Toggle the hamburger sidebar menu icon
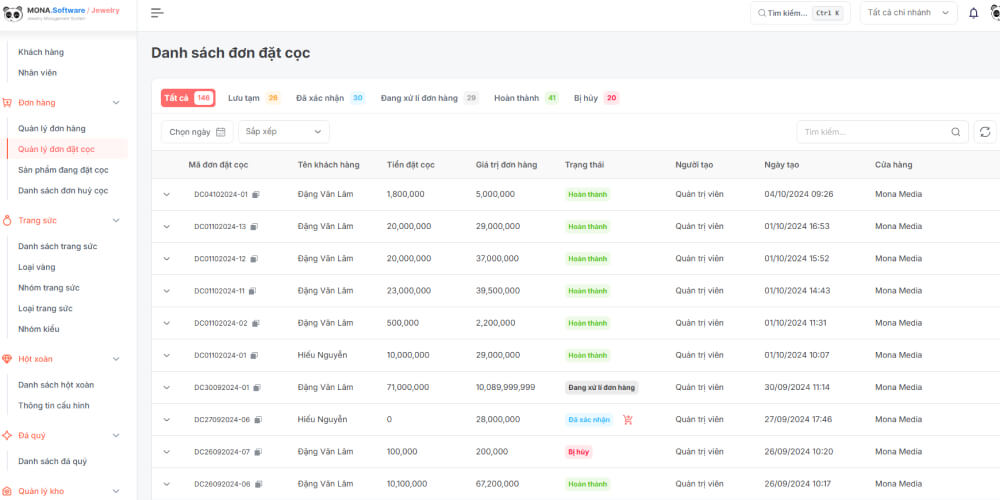The width and height of the screenshot is (1000, 500). pyautogui.click(x=157, y=13)
